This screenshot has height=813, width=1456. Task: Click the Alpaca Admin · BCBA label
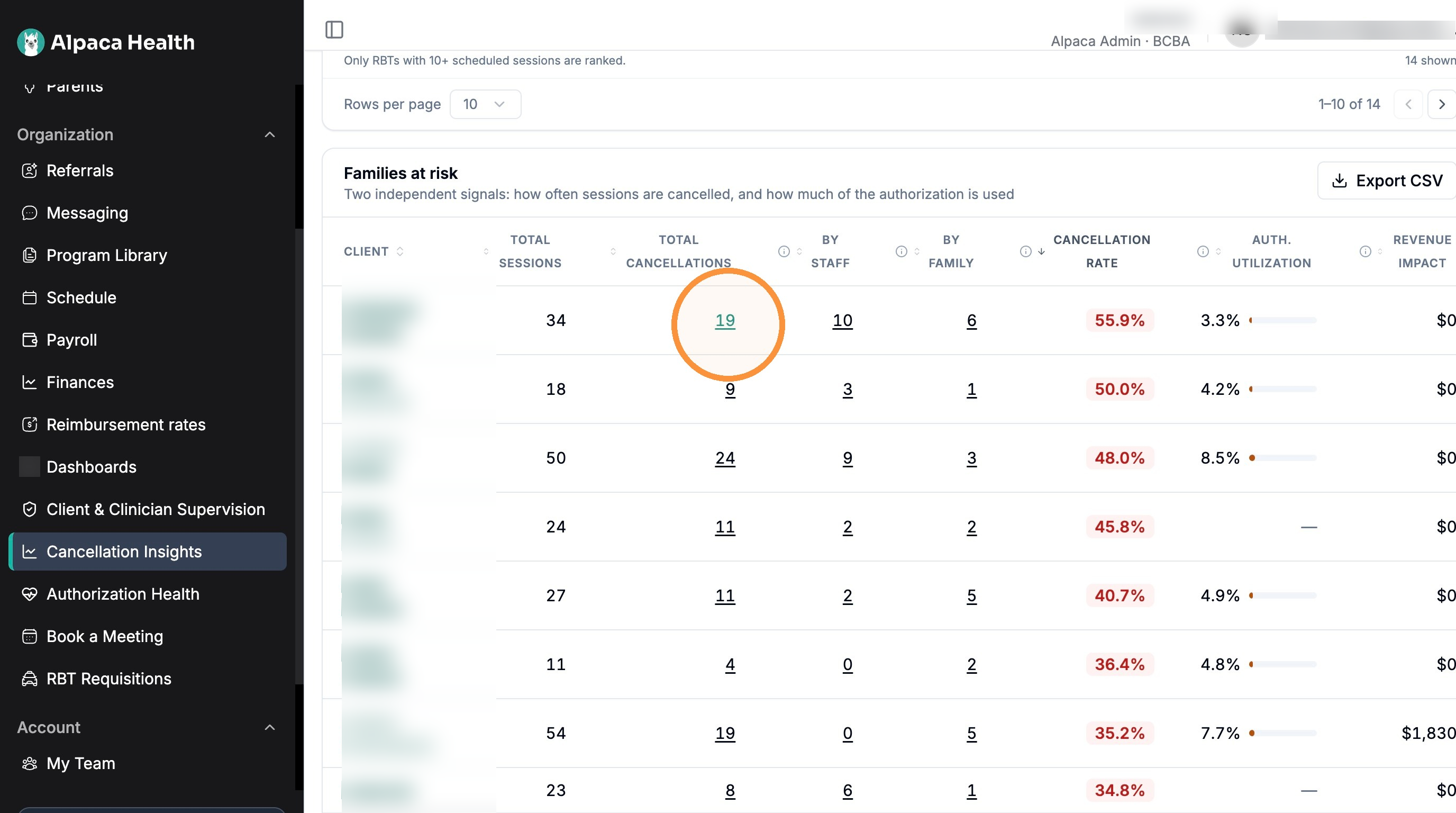(x=1120, y=41)
